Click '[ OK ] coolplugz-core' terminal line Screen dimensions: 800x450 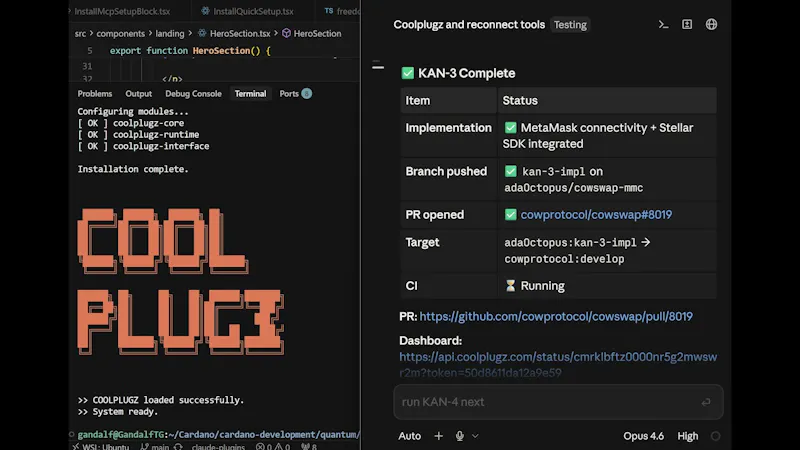[131, 123]
